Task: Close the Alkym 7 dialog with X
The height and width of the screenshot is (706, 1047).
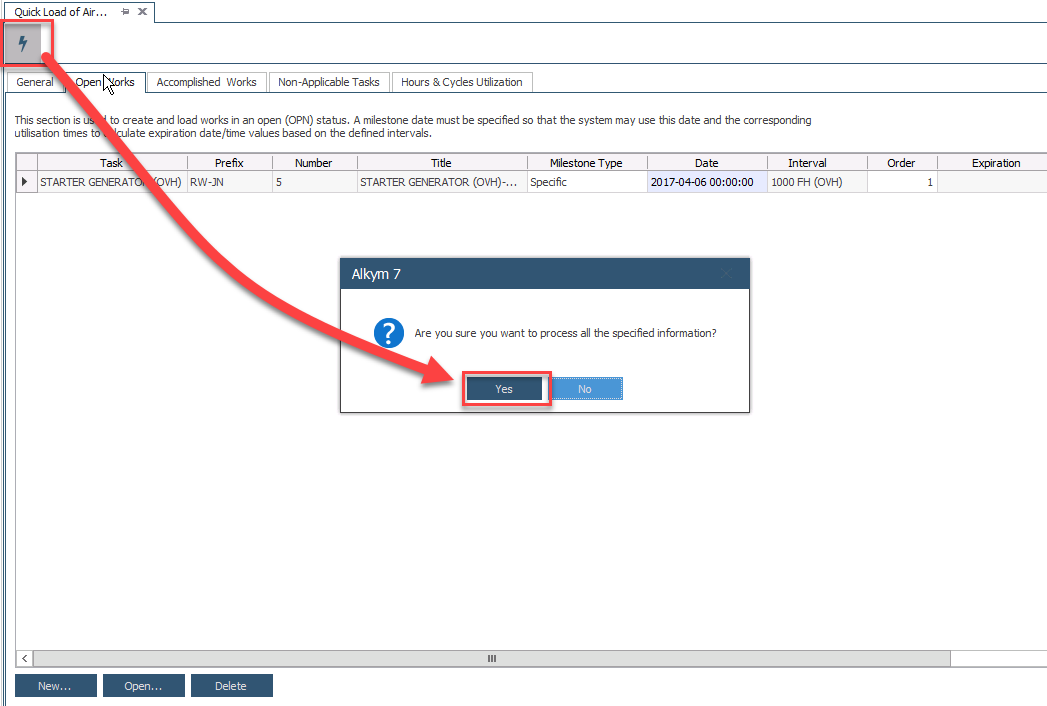Action: [727, 274]
